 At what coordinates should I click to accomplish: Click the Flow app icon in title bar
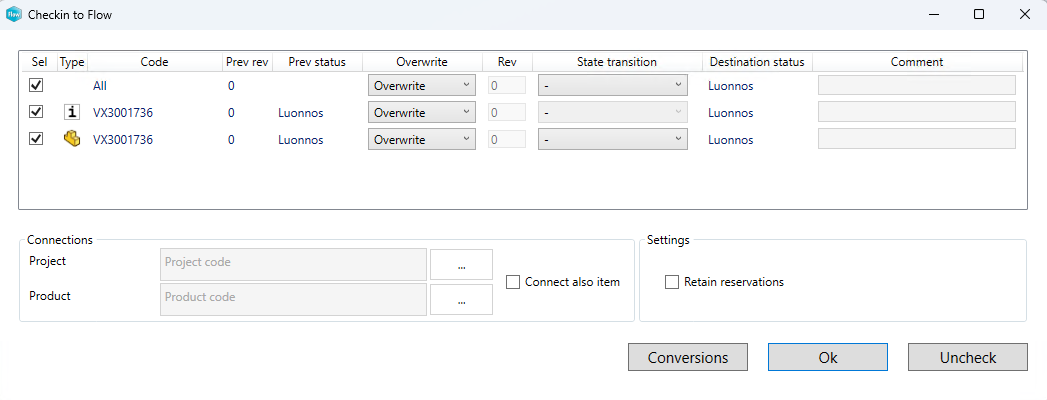(14, 14)
